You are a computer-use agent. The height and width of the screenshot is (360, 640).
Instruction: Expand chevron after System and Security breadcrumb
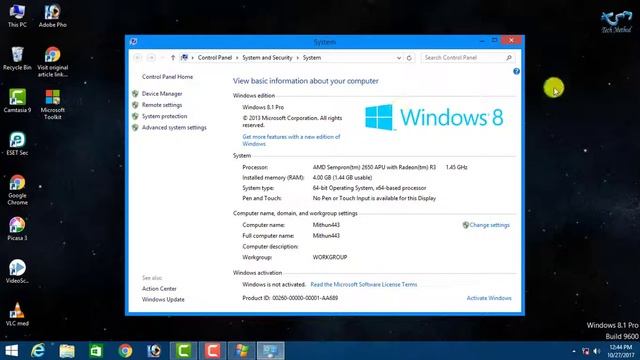[x=297, y=58]
